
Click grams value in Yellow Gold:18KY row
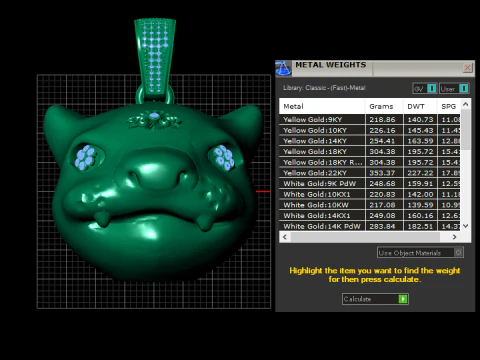(382, 151)
